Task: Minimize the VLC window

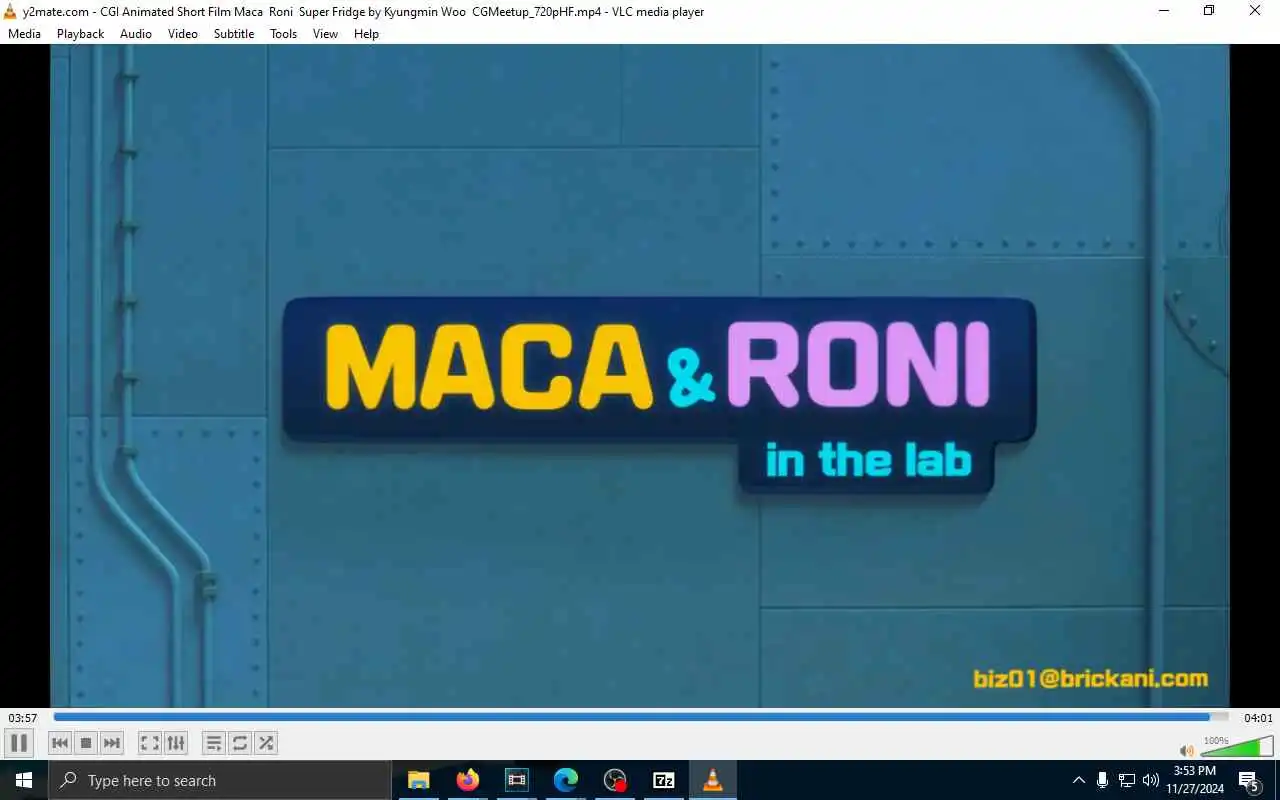Action: click(x=1164, y=11)
